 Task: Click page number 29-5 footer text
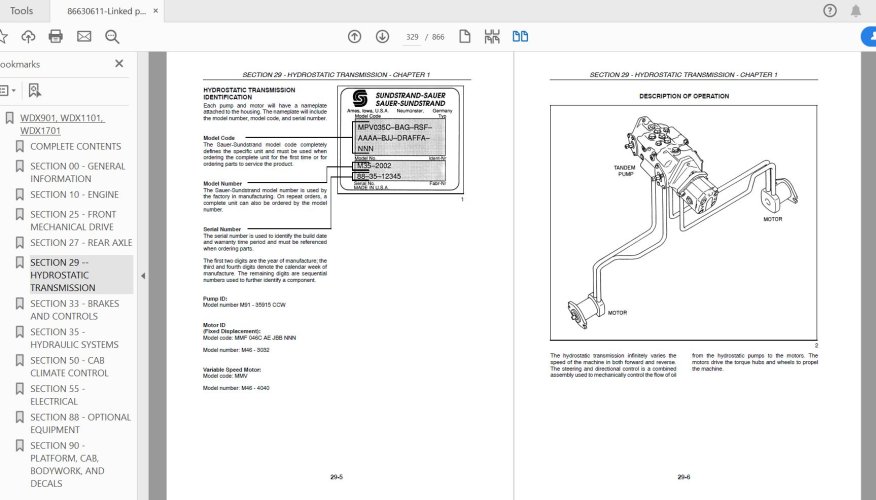tap(336, 477)
